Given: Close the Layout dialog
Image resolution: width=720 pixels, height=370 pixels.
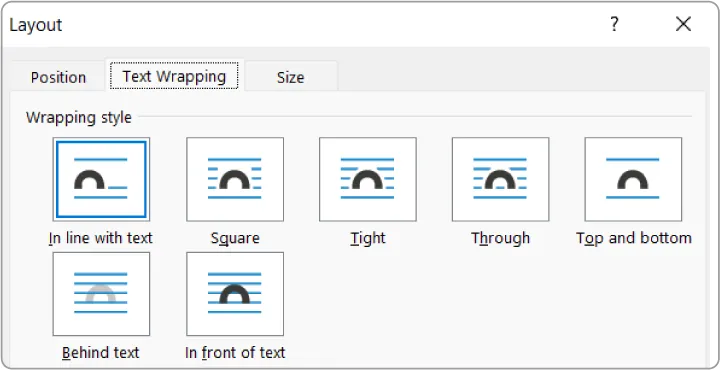Looking at the screenshot, I should pos(683,24).
